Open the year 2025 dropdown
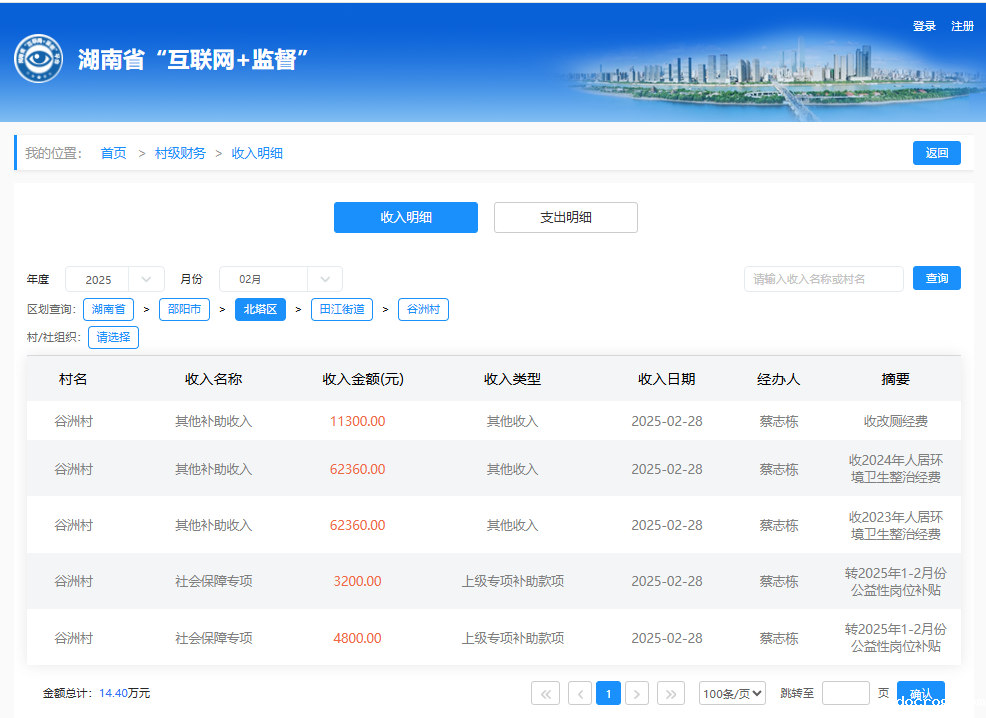The width and height of the screenshot is (986, 718). coord(114,280)
